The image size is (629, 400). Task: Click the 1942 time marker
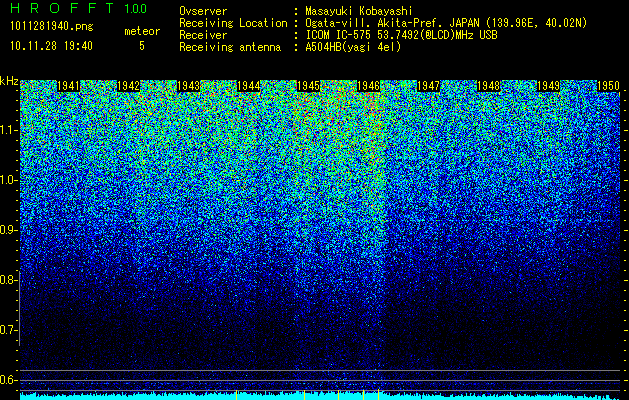point(128,86)
